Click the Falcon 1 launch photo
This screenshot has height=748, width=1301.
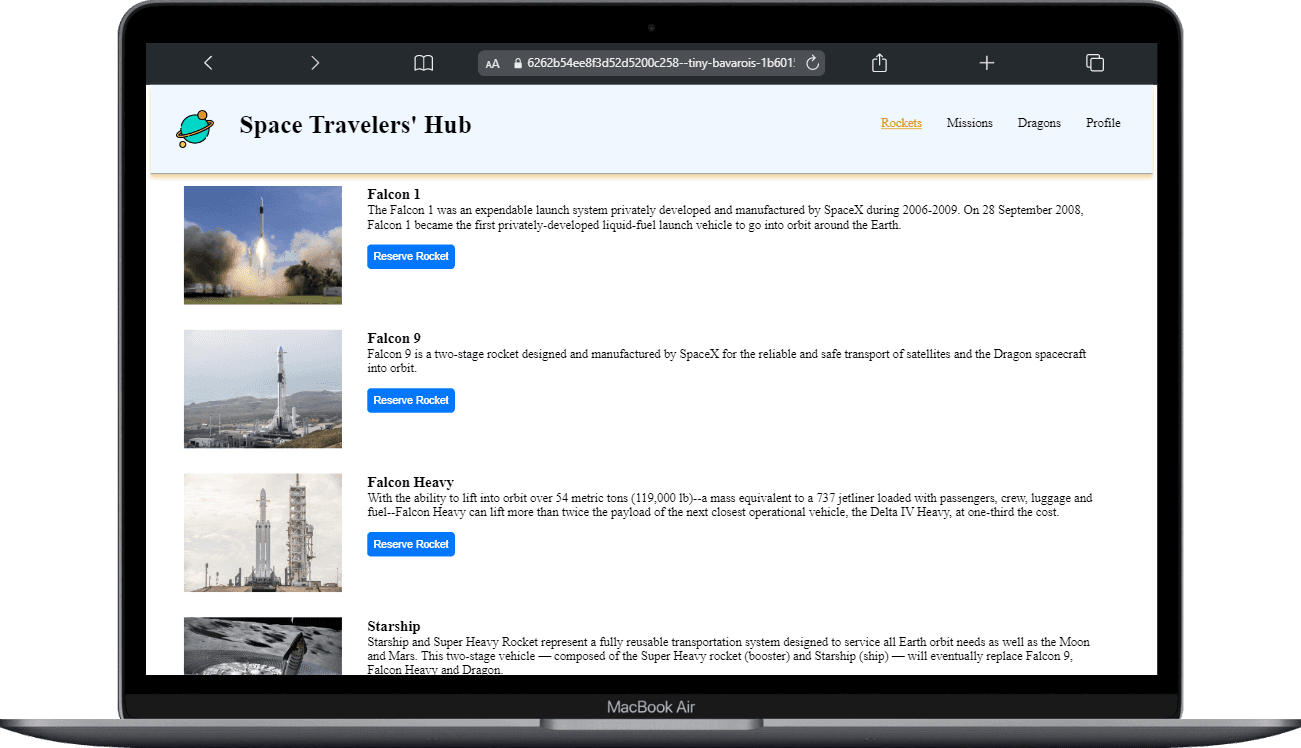tap(263, 245)
